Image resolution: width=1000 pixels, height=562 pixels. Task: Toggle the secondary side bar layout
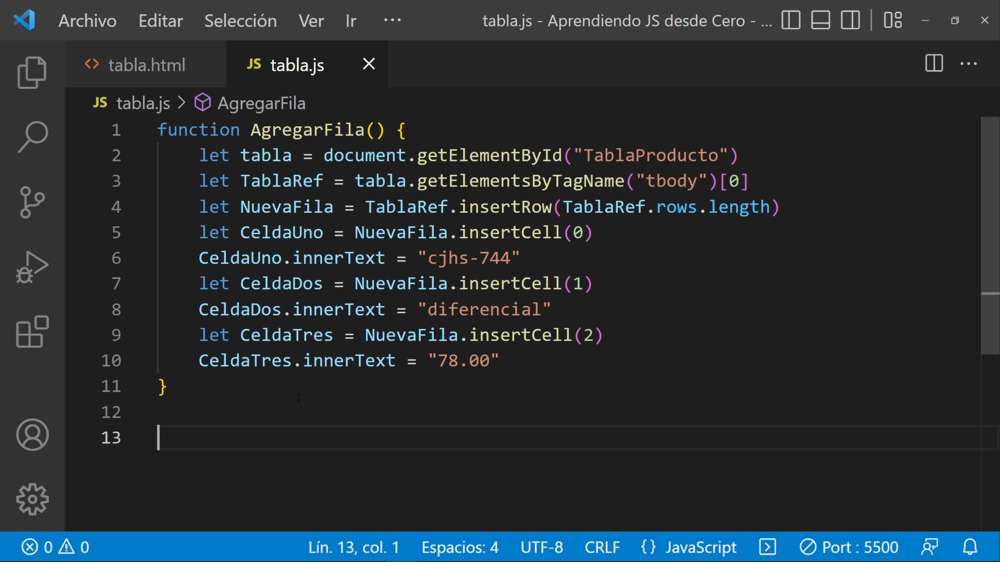click(850, 20)
